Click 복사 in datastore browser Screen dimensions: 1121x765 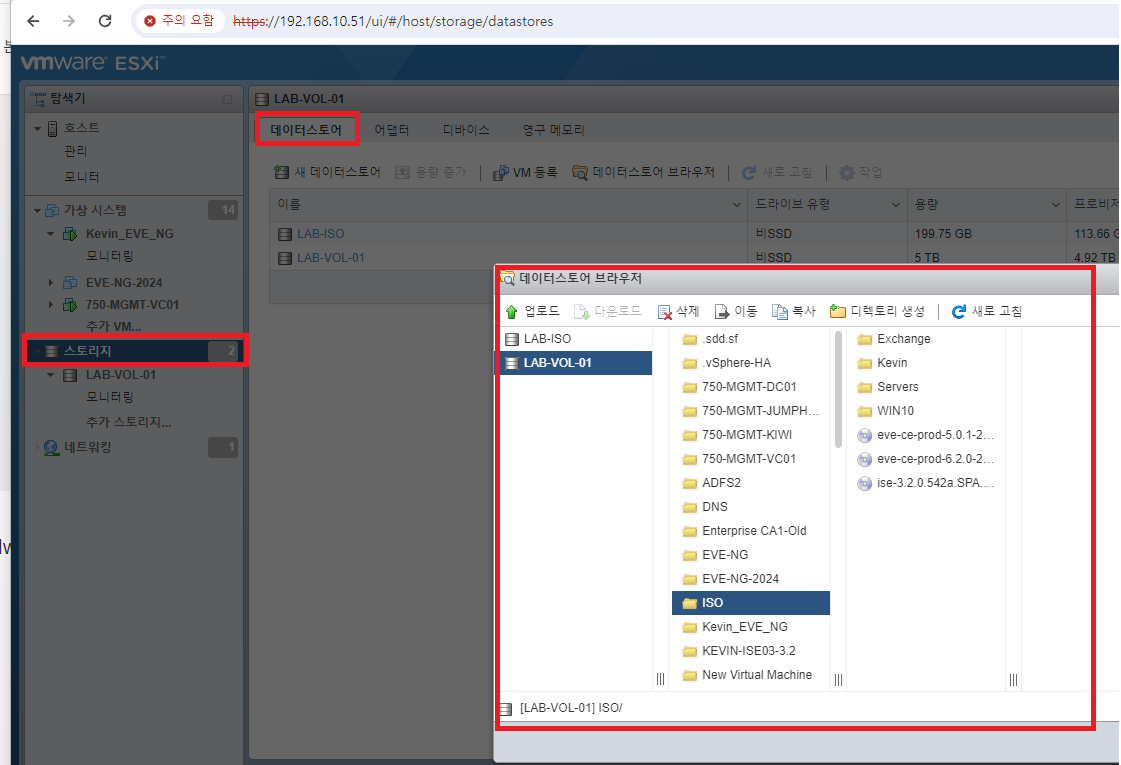(794, 312)
